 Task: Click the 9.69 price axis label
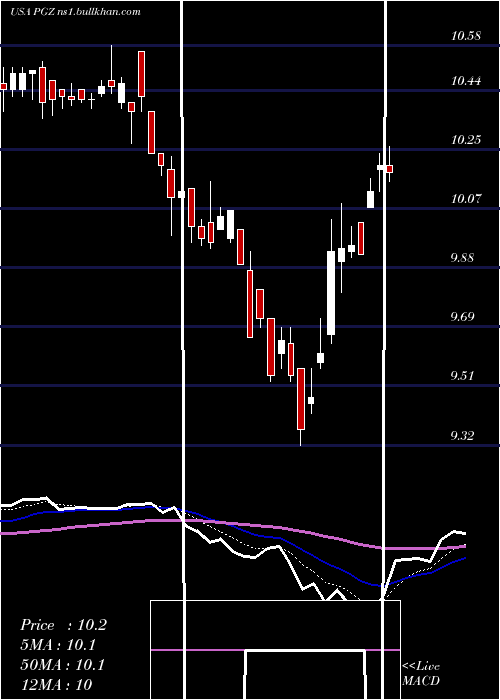pos(462,317)
